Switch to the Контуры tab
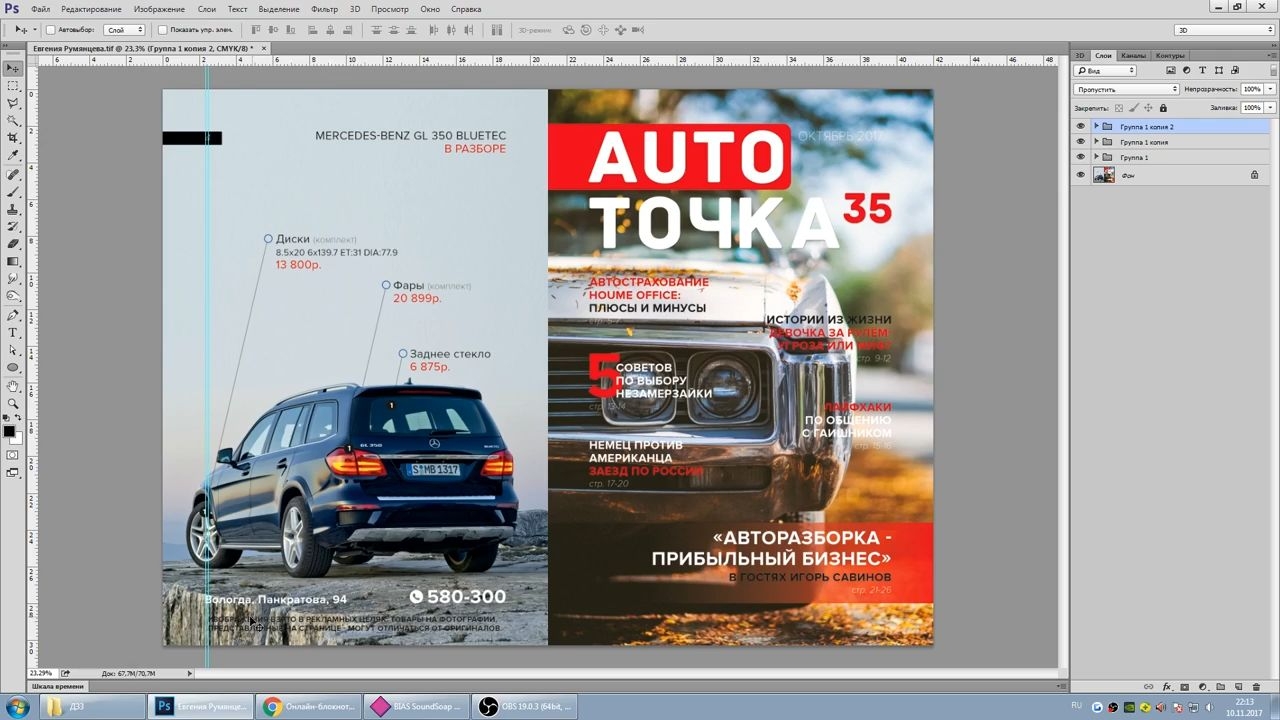1280x720 pixels. coord(1169,55)
